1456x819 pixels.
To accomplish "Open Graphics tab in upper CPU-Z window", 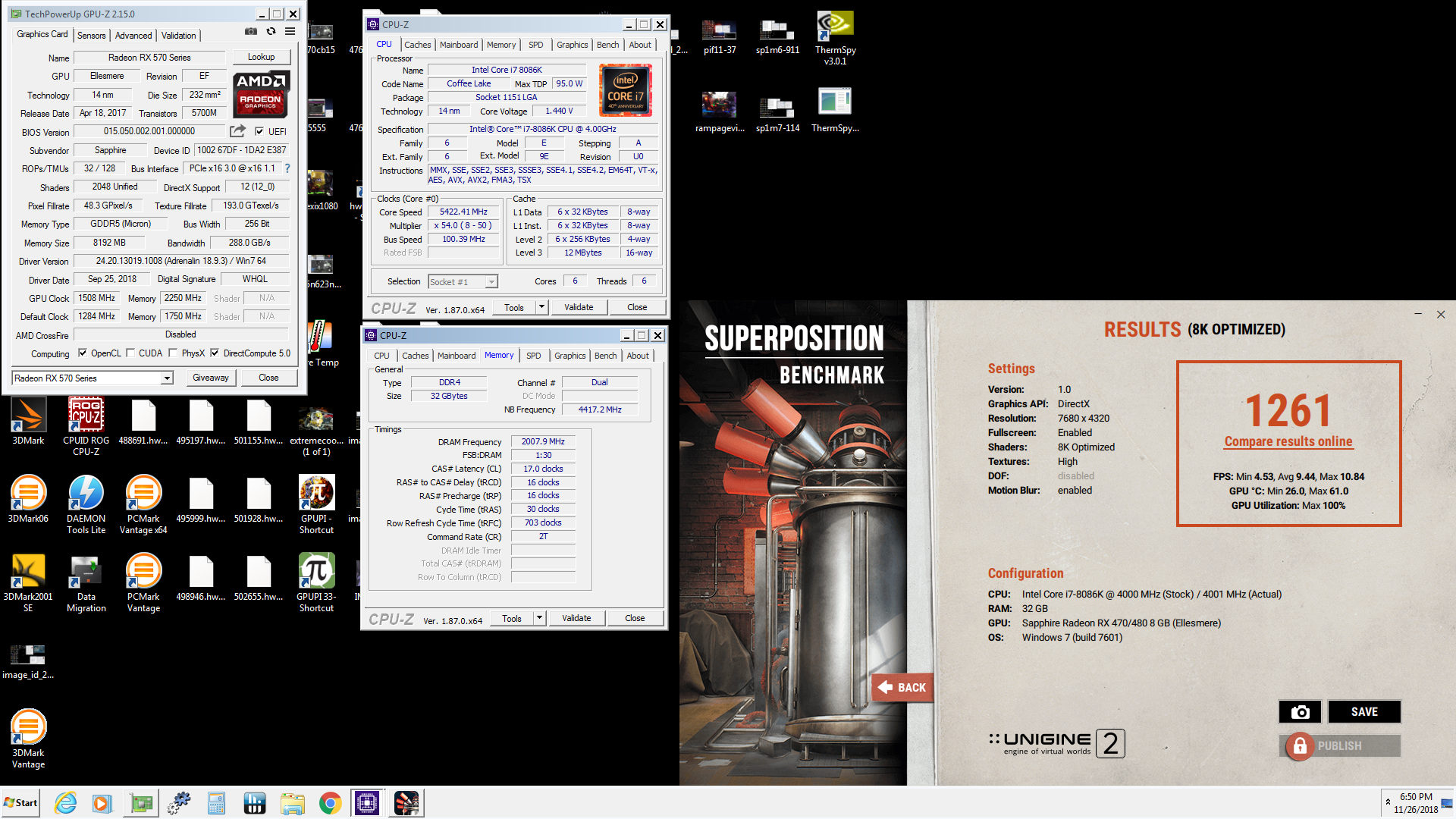I will click(x=572, y=45).
